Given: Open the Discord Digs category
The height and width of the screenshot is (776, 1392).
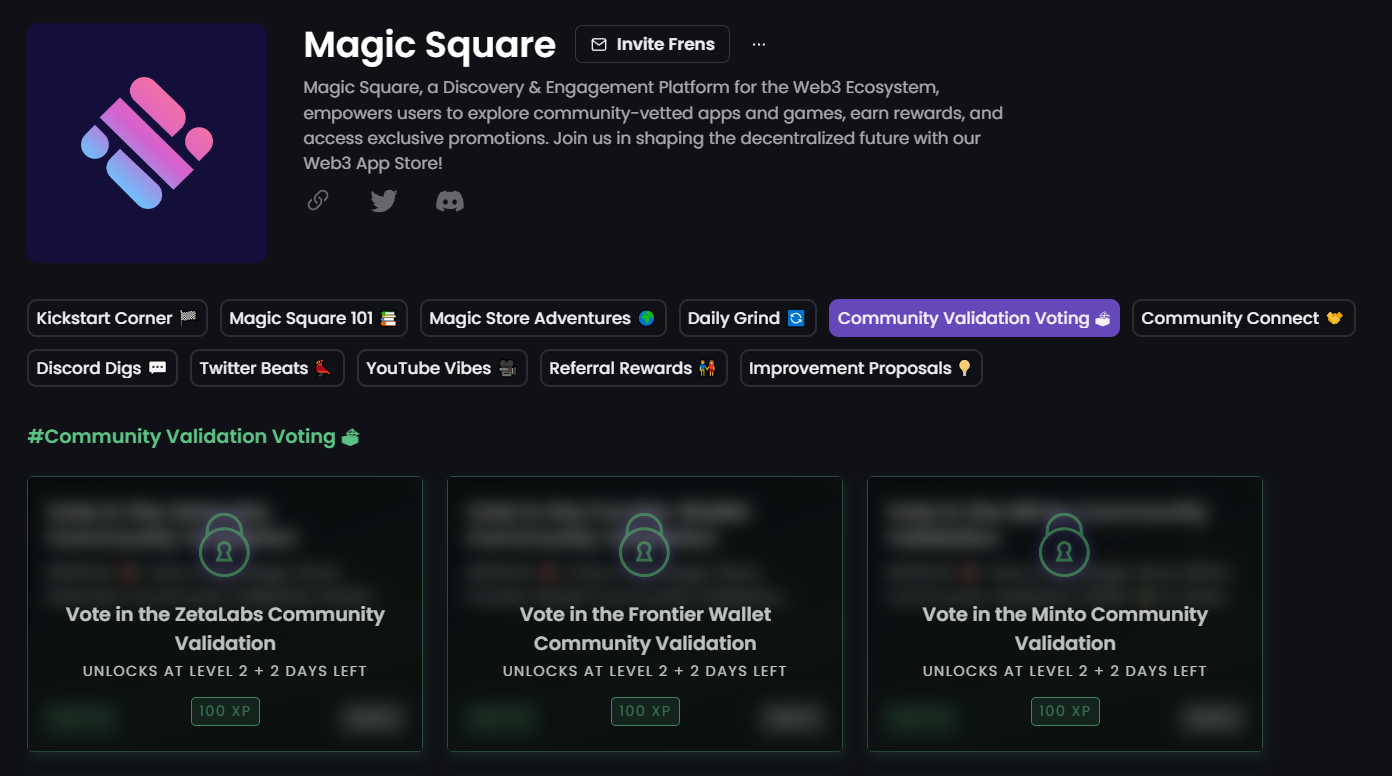Looking at the screenshot, I should 102,368.
